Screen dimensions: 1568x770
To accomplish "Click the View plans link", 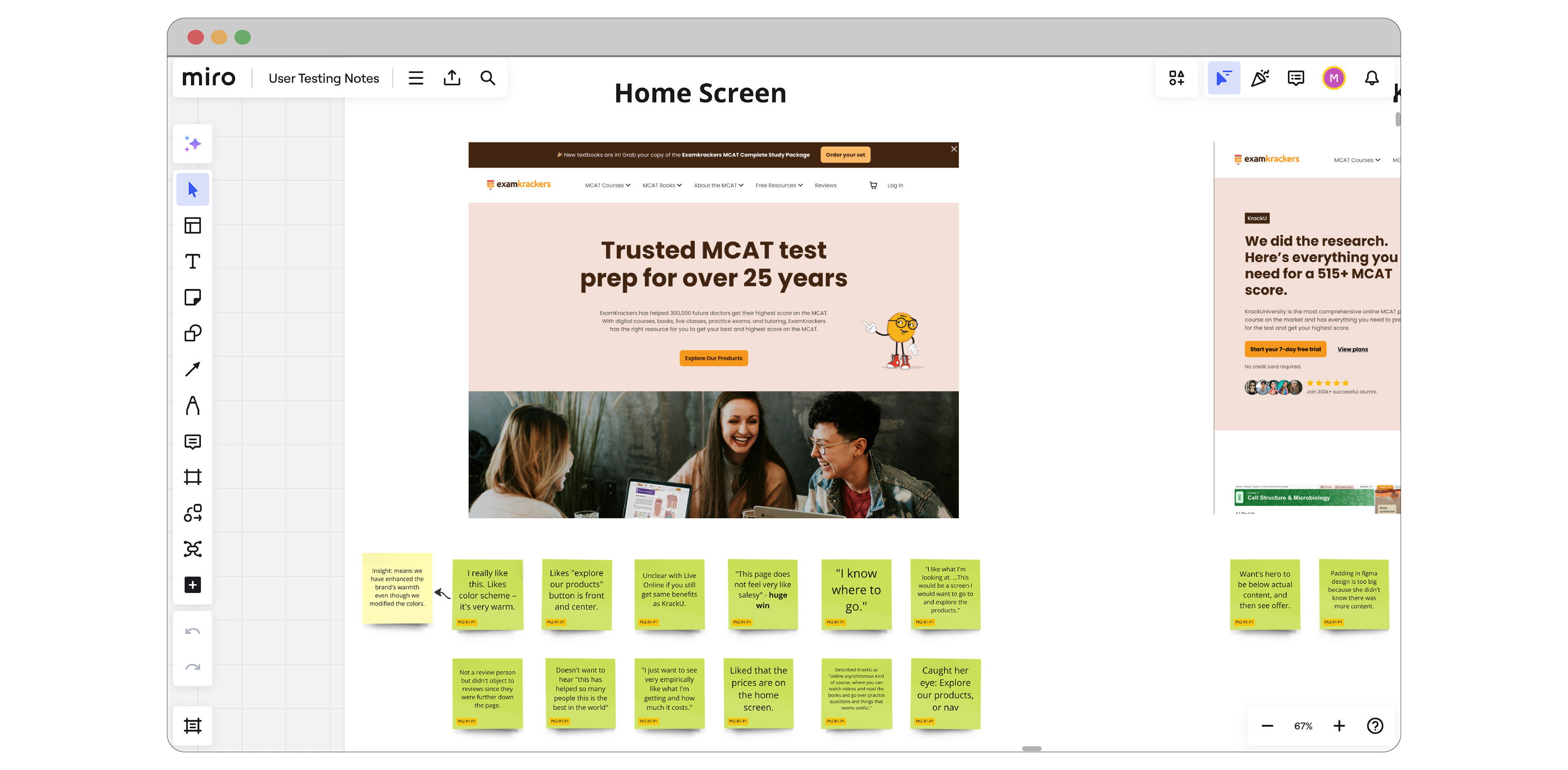I will pyautogui.click(x=1352, y=349).
